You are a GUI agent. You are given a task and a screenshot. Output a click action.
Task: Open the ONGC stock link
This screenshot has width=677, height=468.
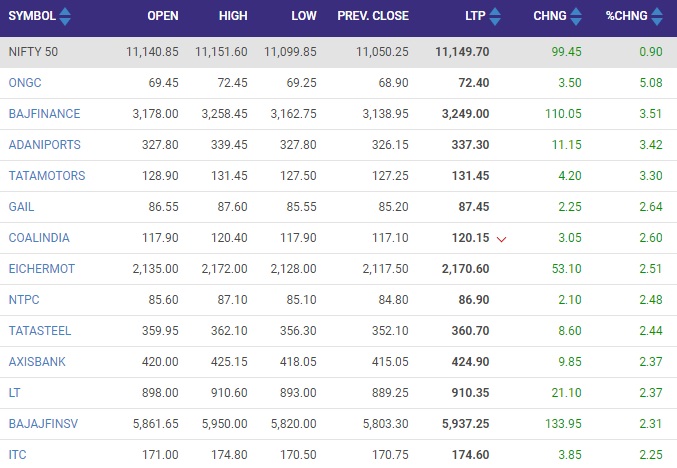click(x=25, y=82)
